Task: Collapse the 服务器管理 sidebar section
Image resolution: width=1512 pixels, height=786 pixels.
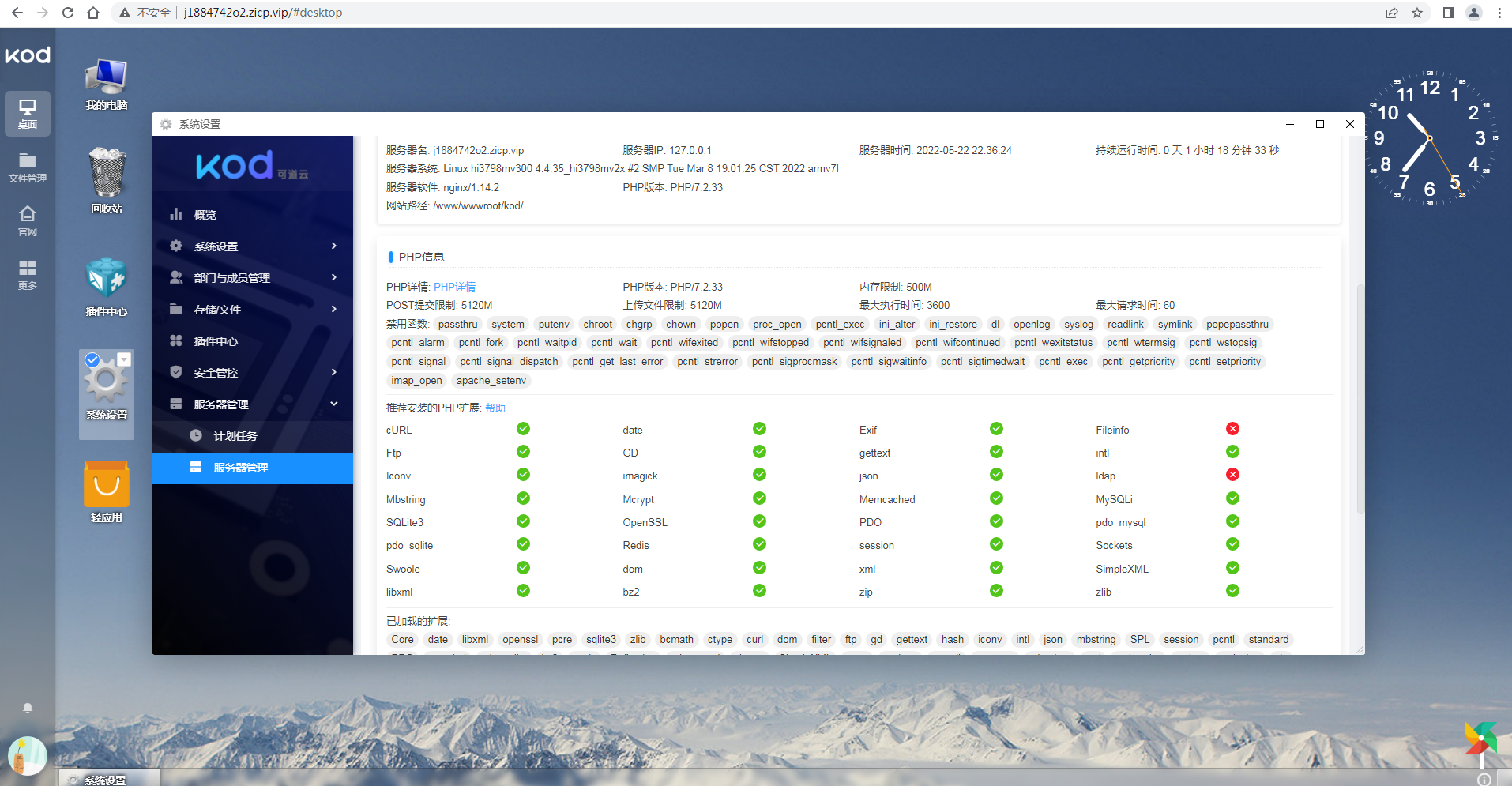Action: tap(252, 404)
